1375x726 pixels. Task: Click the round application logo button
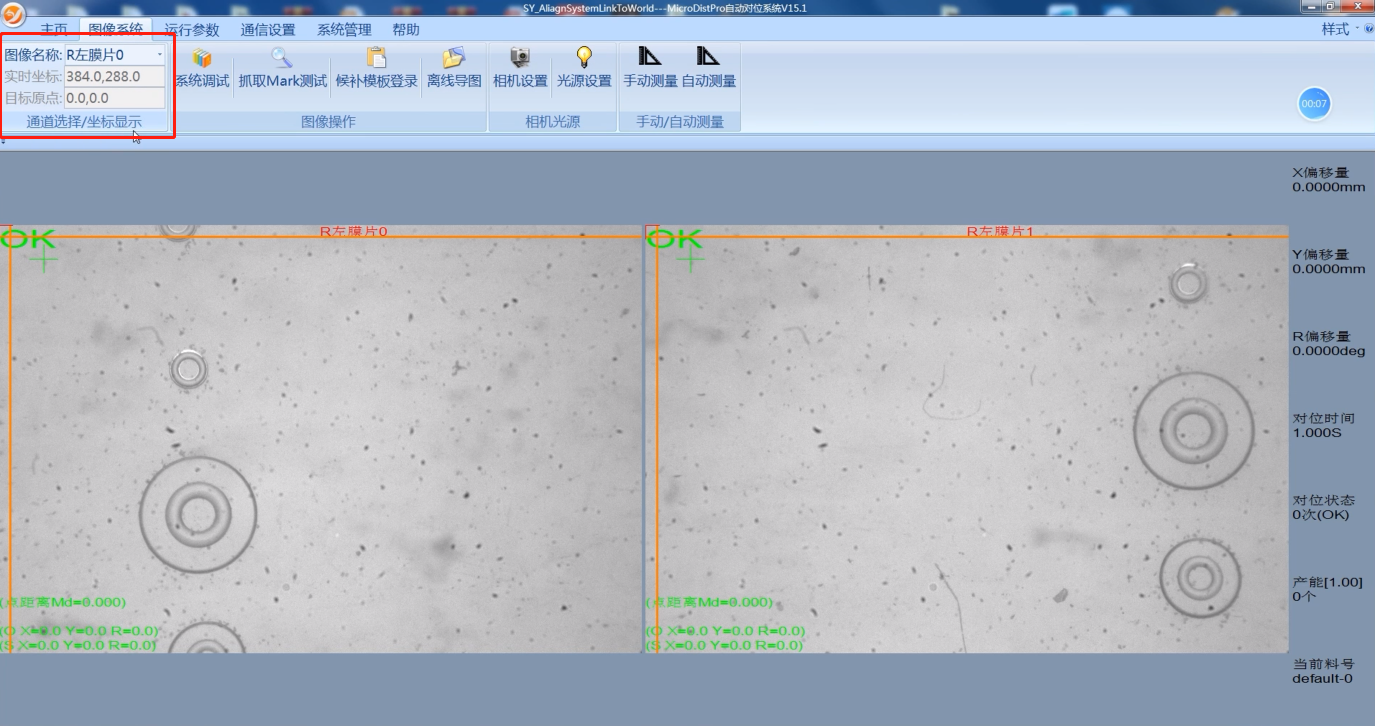[14, 17]
